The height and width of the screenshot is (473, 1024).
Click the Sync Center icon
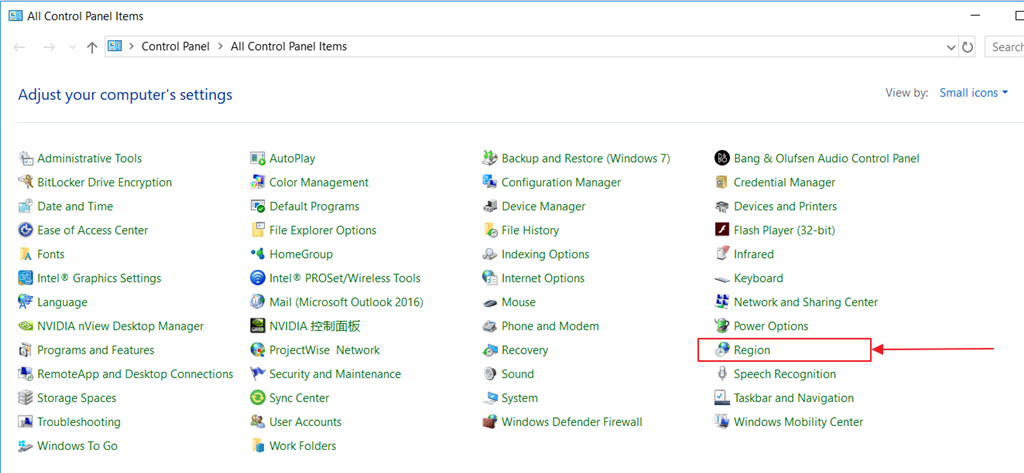click(258, 398)
